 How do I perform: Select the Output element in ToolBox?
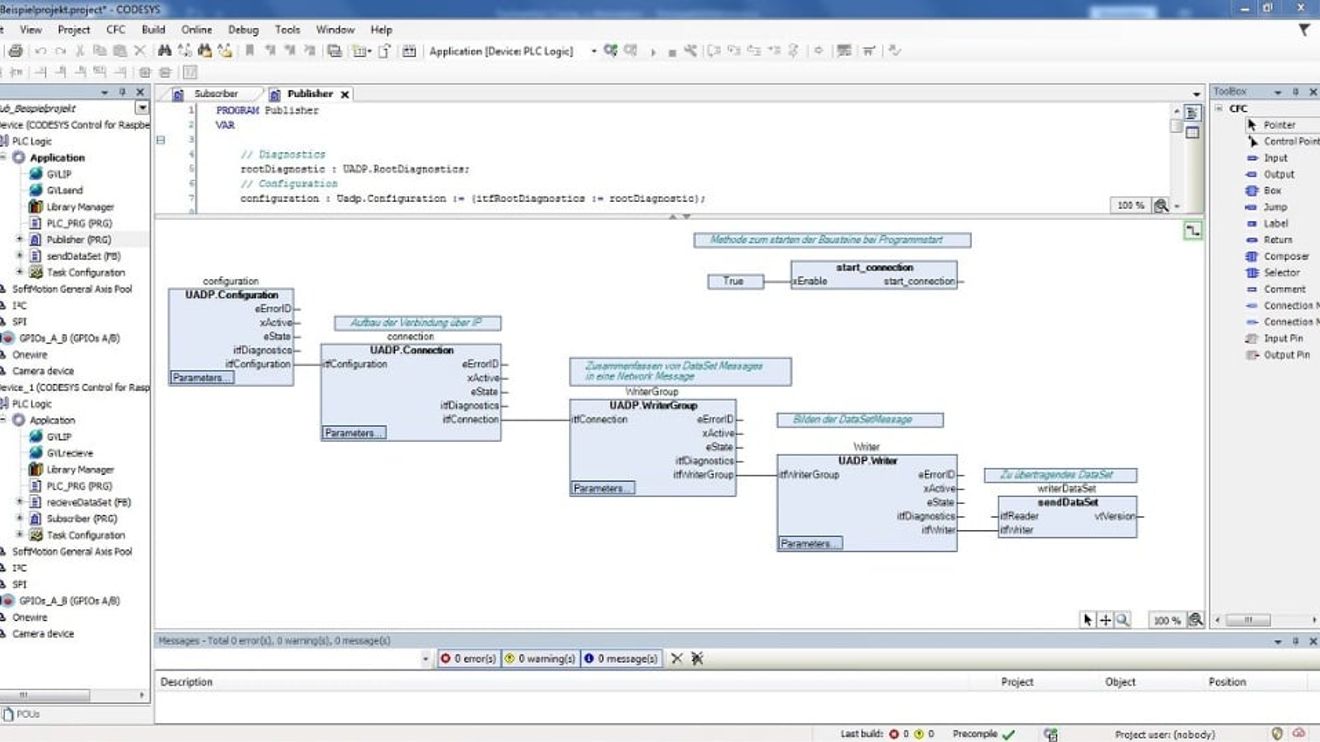1270,174
